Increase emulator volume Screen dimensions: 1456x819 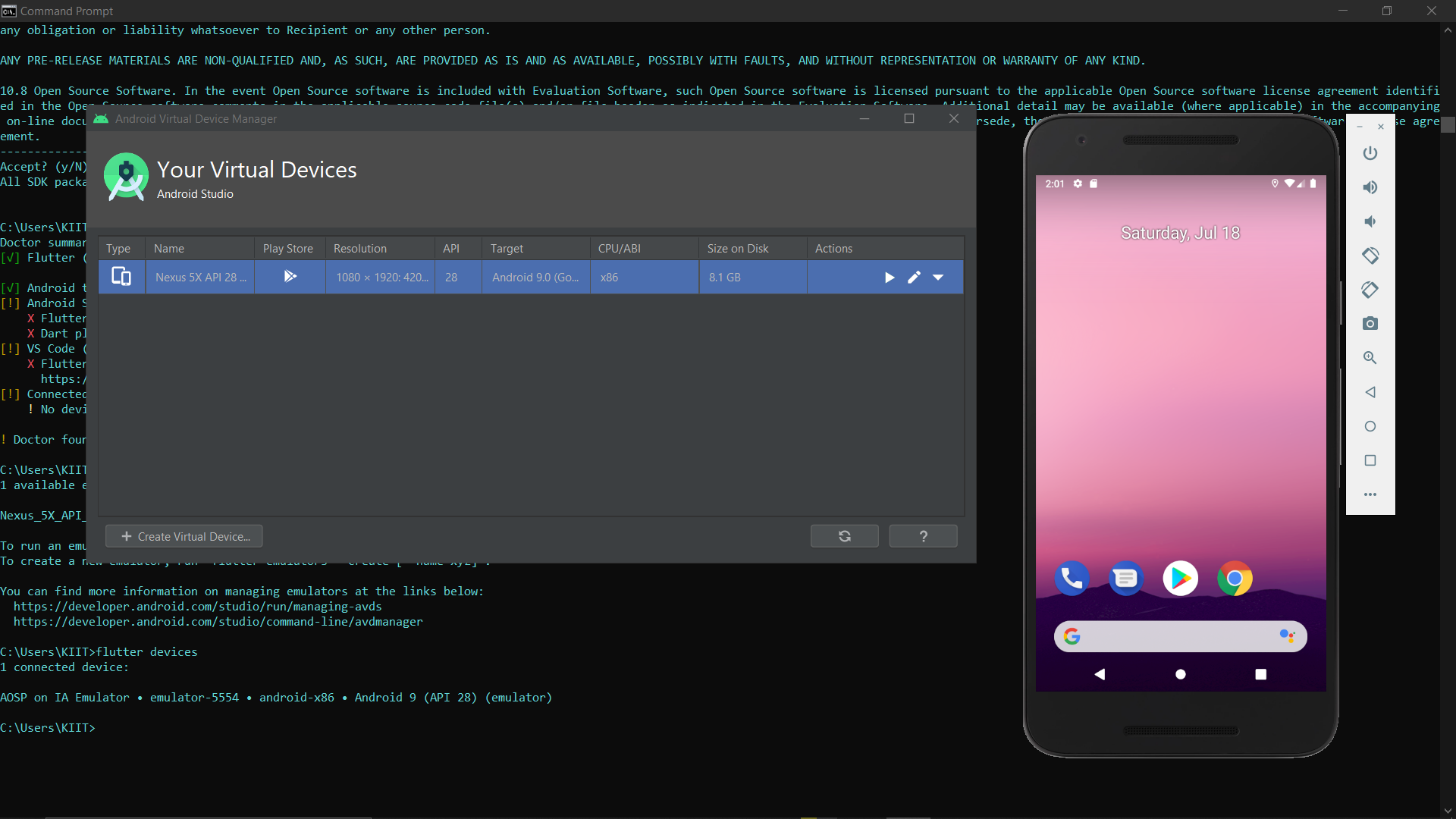(1370, 187)
